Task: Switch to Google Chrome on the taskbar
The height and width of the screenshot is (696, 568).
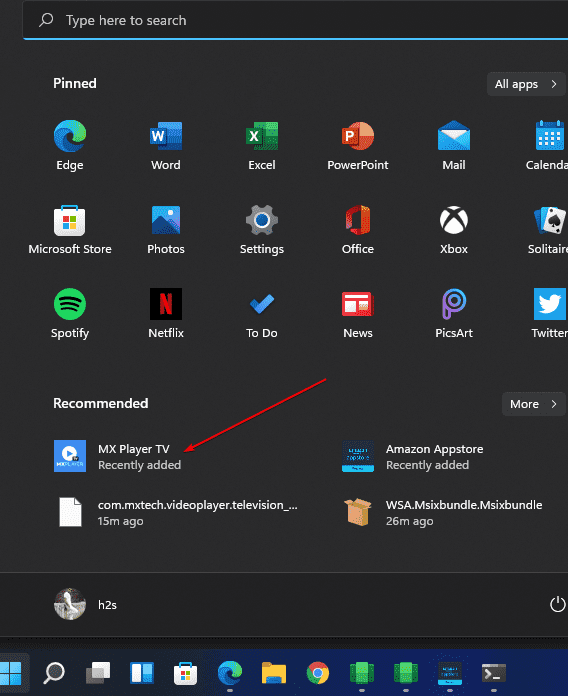Action: pos(318,673)
